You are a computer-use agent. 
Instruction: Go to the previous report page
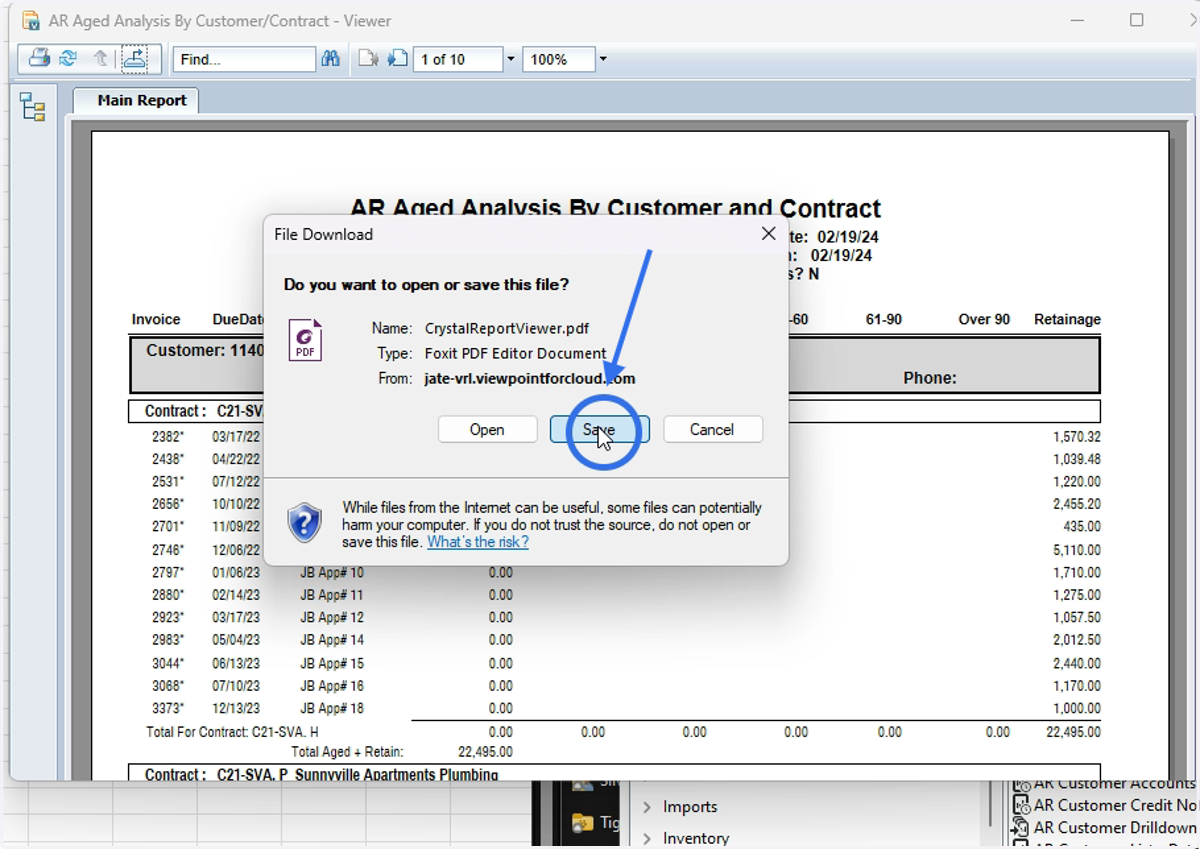tap(368, 59)
